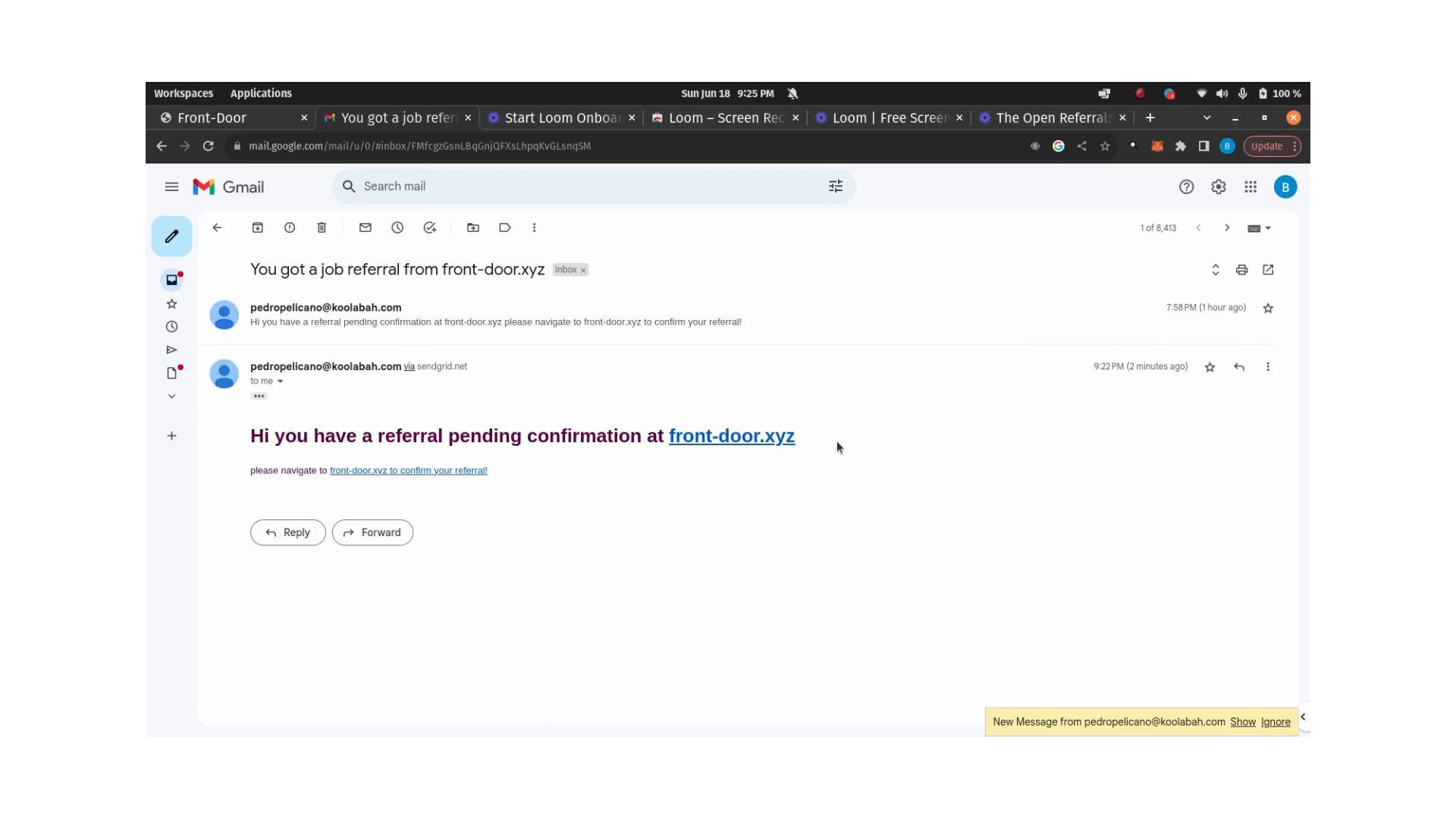This screenshot has height=819, width=1456.
Task: Show details dropdown next to 'to me'
Action: (280, 381)
